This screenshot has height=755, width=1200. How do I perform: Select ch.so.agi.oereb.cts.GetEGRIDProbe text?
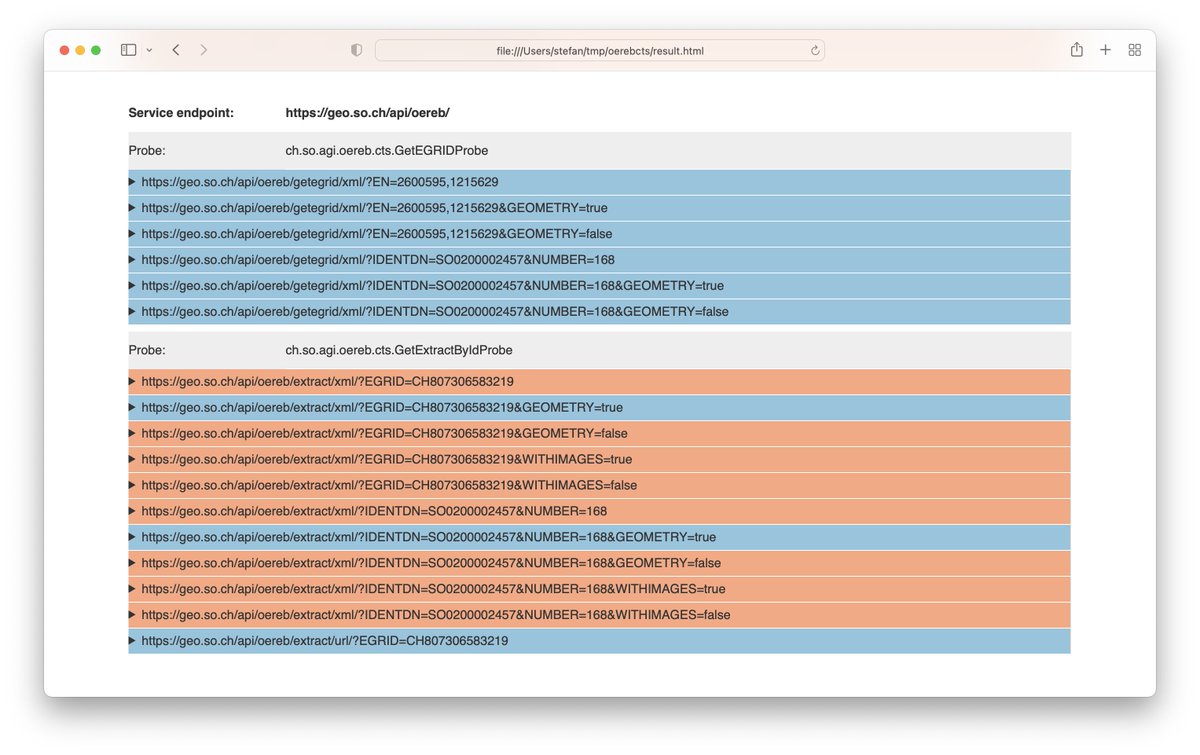tap(387, 151)
